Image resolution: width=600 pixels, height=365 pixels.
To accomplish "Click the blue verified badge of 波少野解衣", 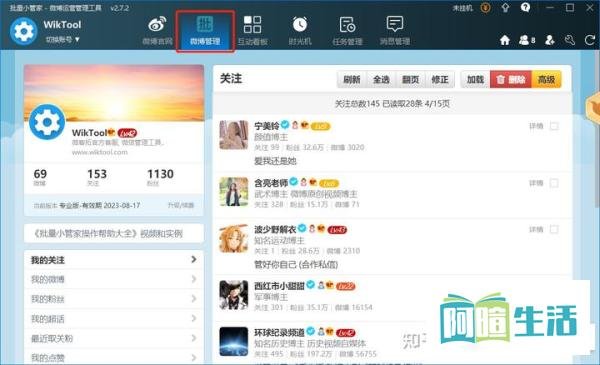I will (302, 228).
